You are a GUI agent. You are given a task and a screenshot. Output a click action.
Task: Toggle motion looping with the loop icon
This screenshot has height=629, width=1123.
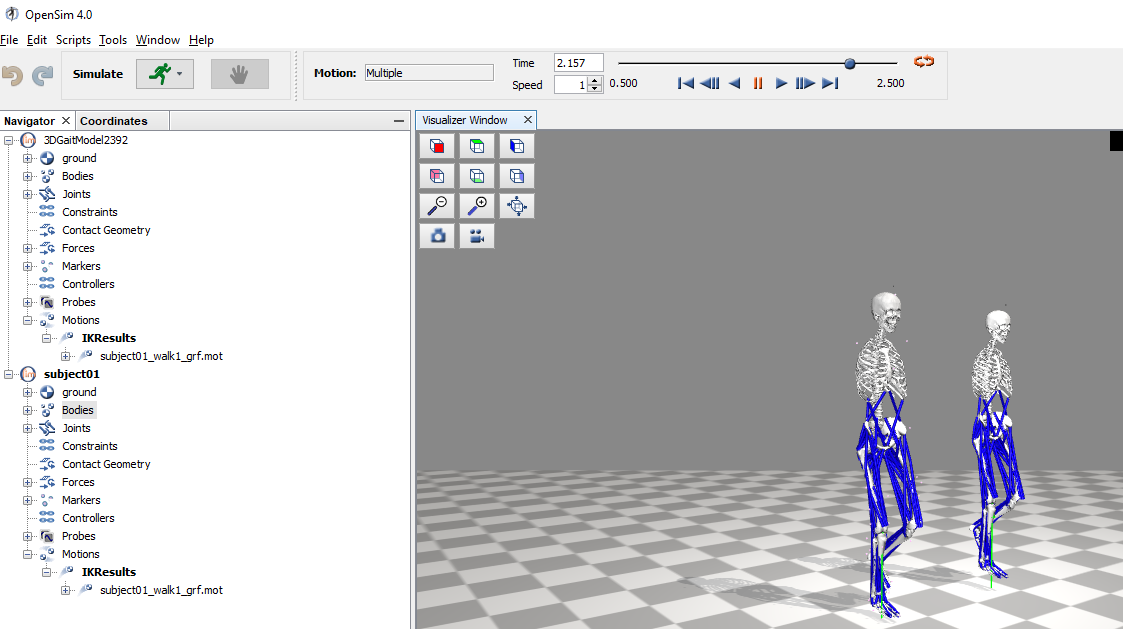[922, 61]
